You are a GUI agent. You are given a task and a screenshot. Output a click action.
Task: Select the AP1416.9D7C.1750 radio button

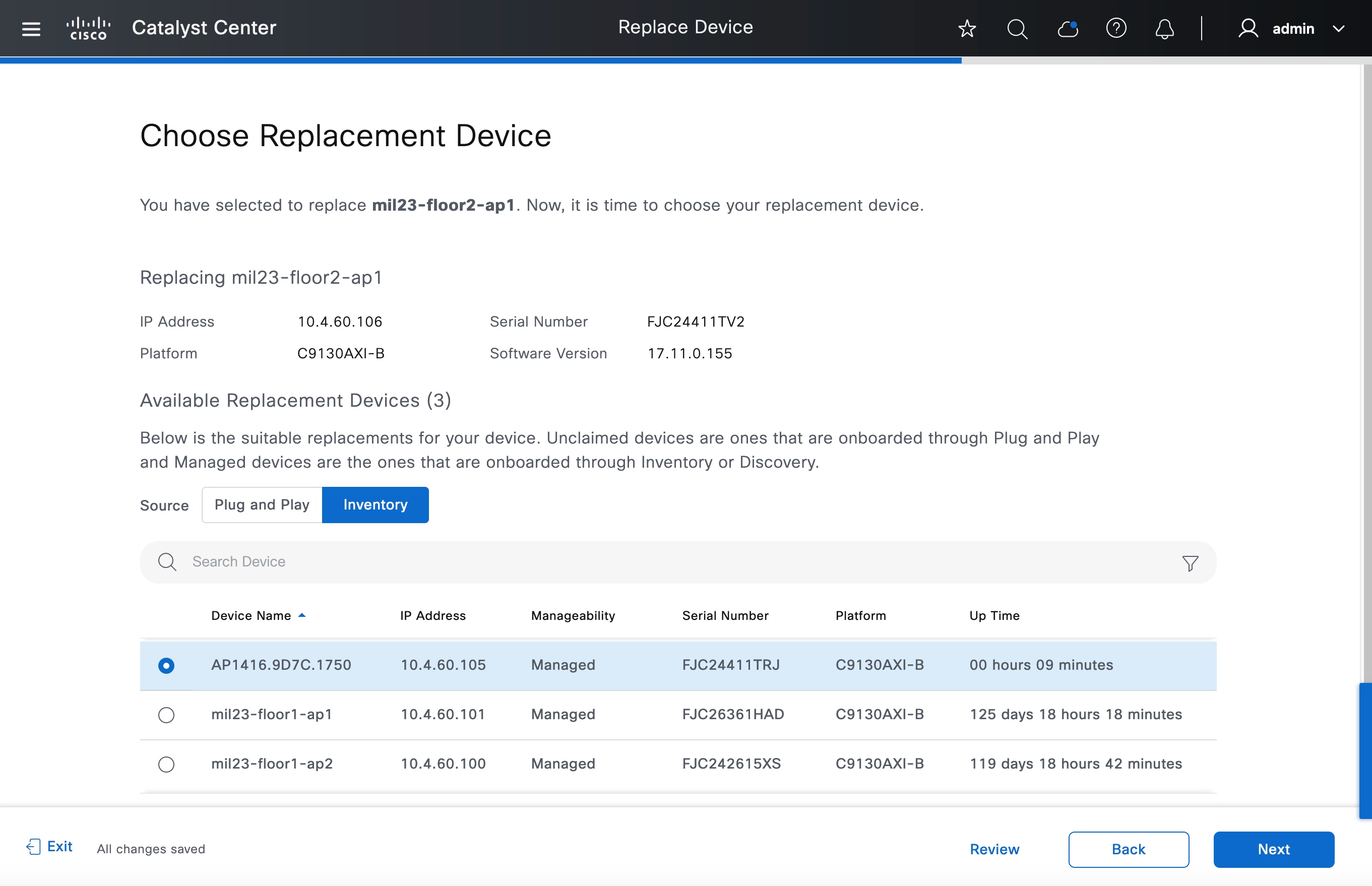166,666
